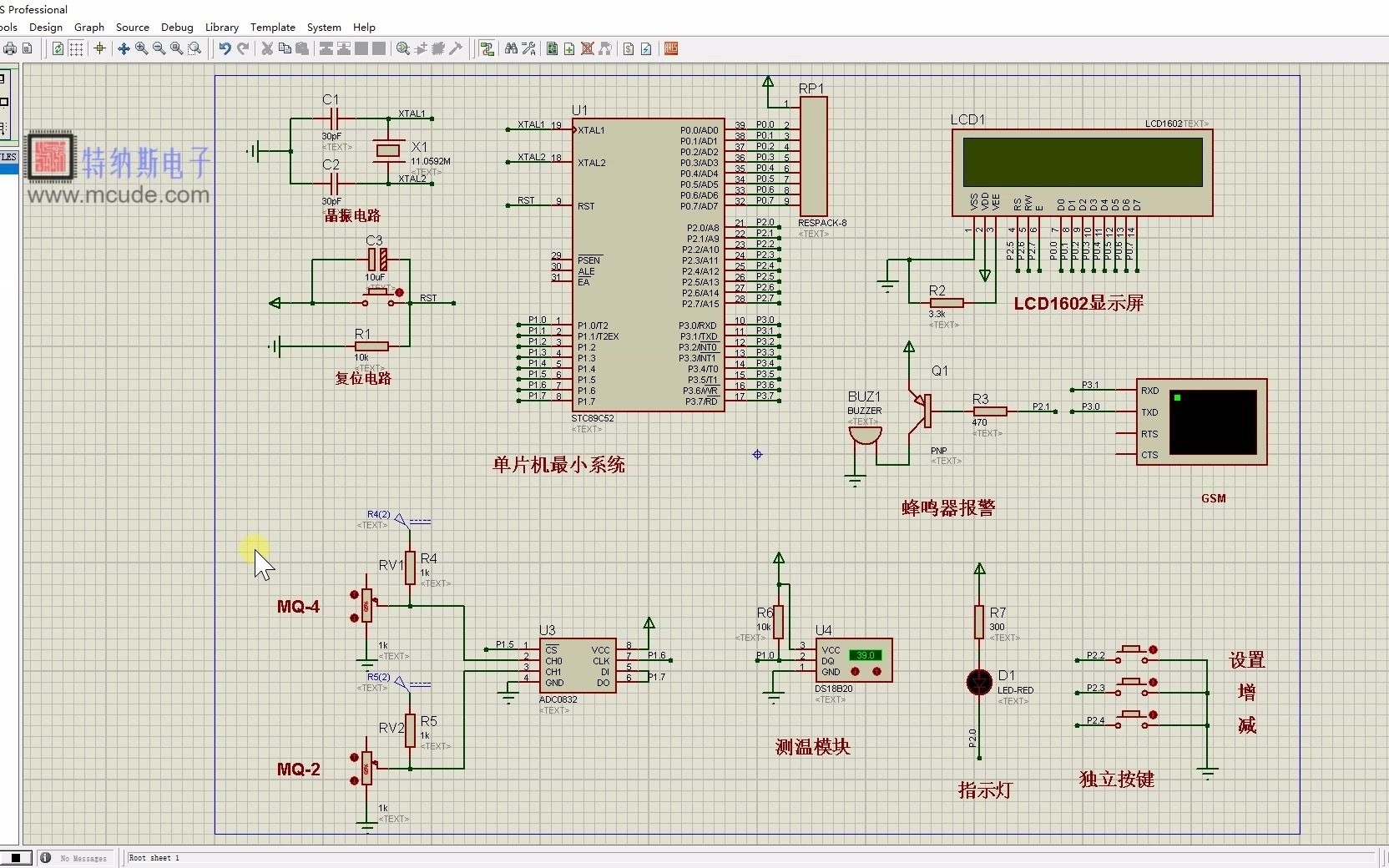Click the DS18B20 temperature decrease arrow

click(x=856, y=671)
